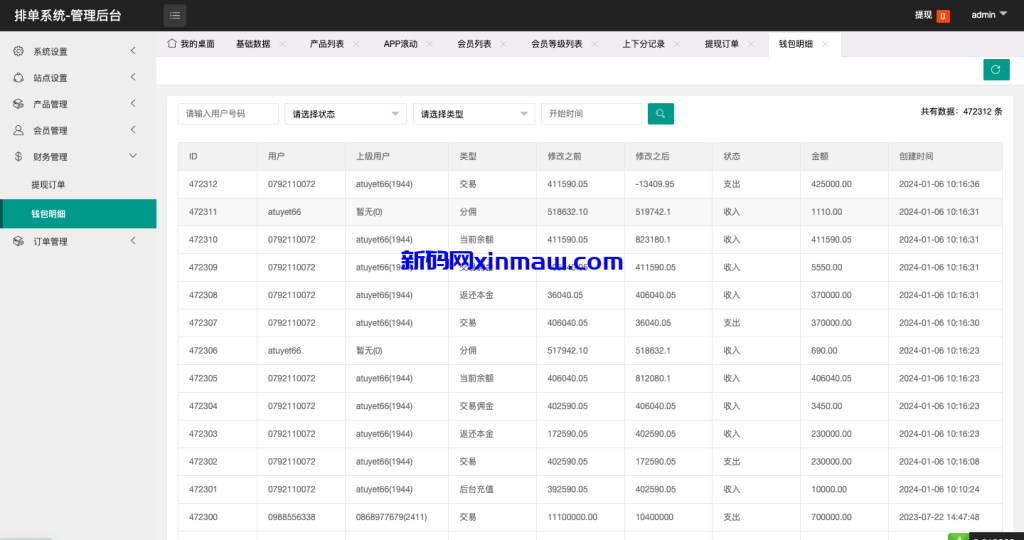
Task: Click the orange 提现 notification badge
Action: (943, 16)
